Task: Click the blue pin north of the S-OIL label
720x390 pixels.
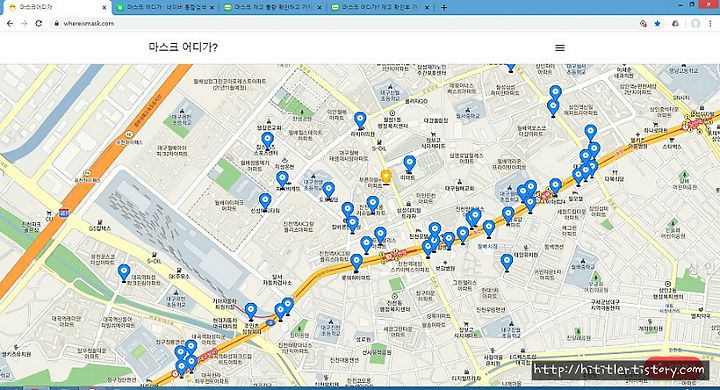Action: pos(360,120)
